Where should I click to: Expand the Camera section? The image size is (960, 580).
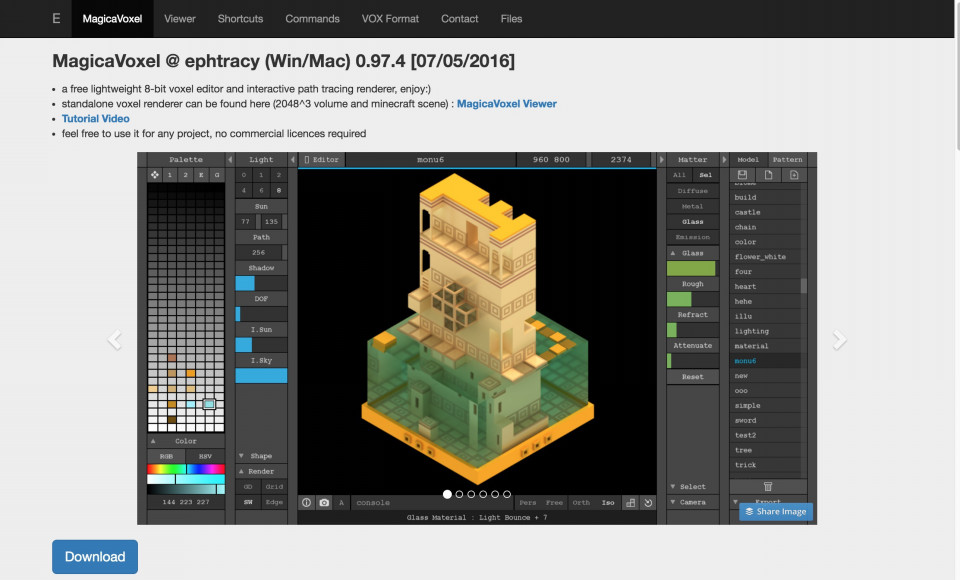click(x=692, y=502)
